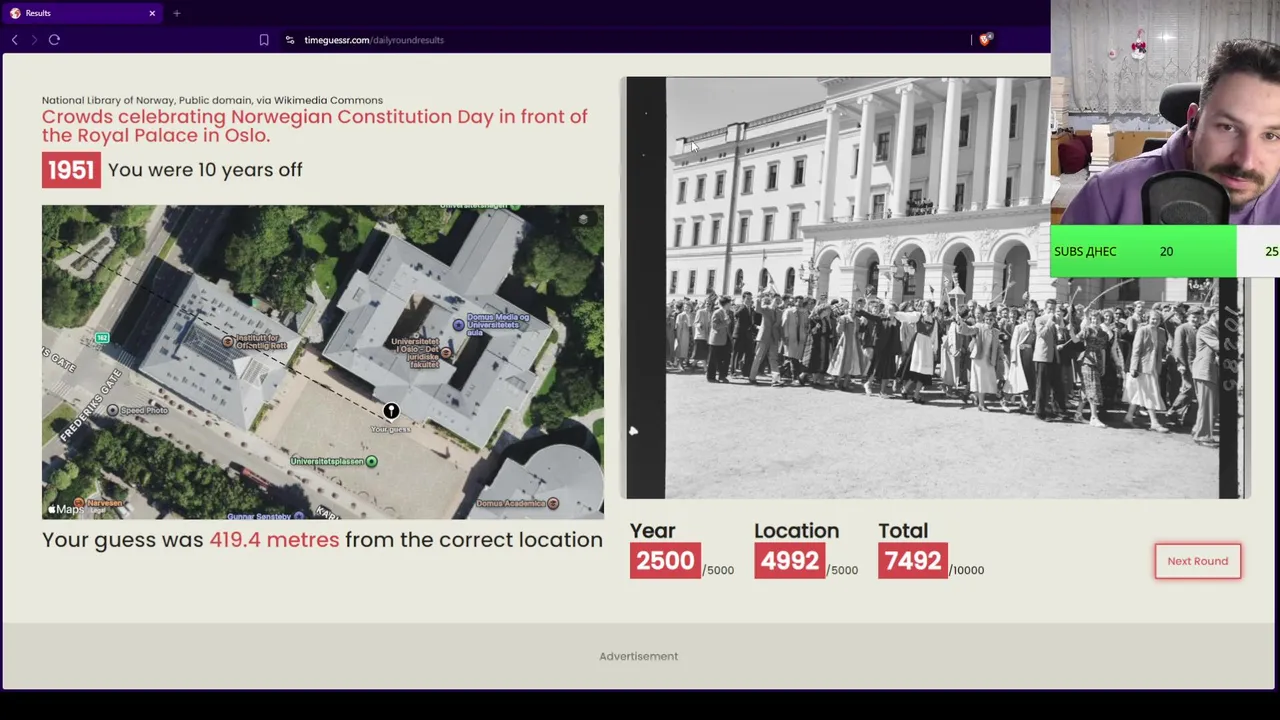Image resolution: width=1280 pixels, height=720 pixels.
Task: Click the Next Round button
Action: [x=1197, y=561]
